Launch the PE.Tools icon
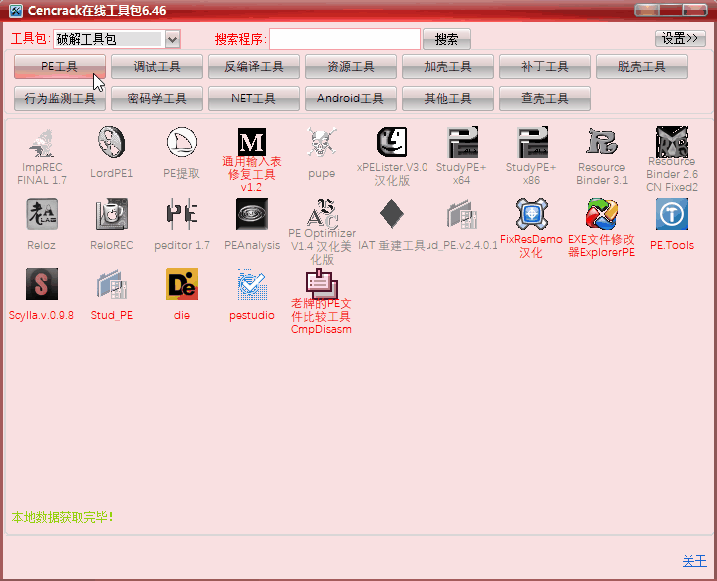Screen dimensions: 717x581 tap(672, 214)
